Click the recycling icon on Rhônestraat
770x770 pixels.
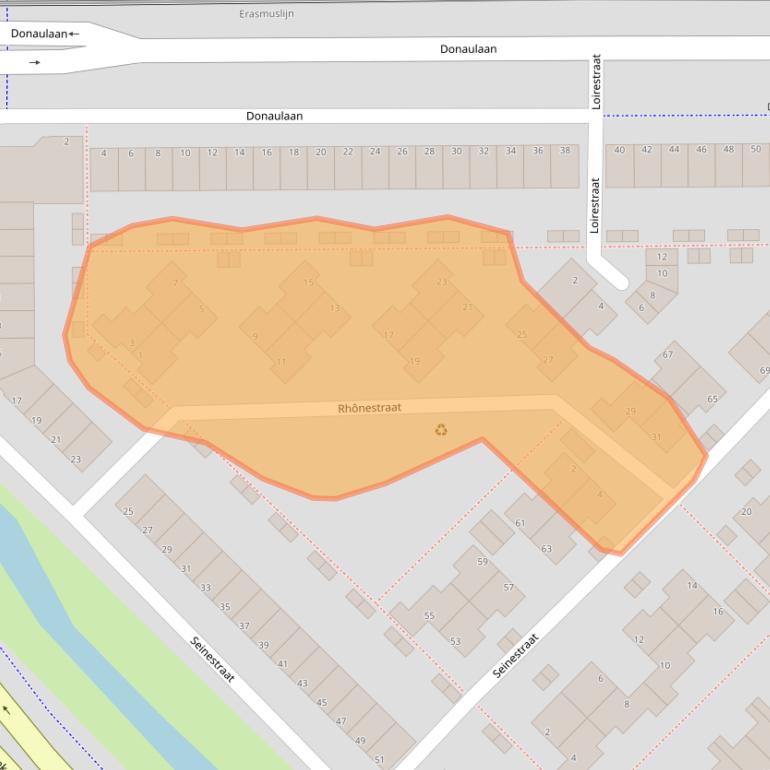441,430
